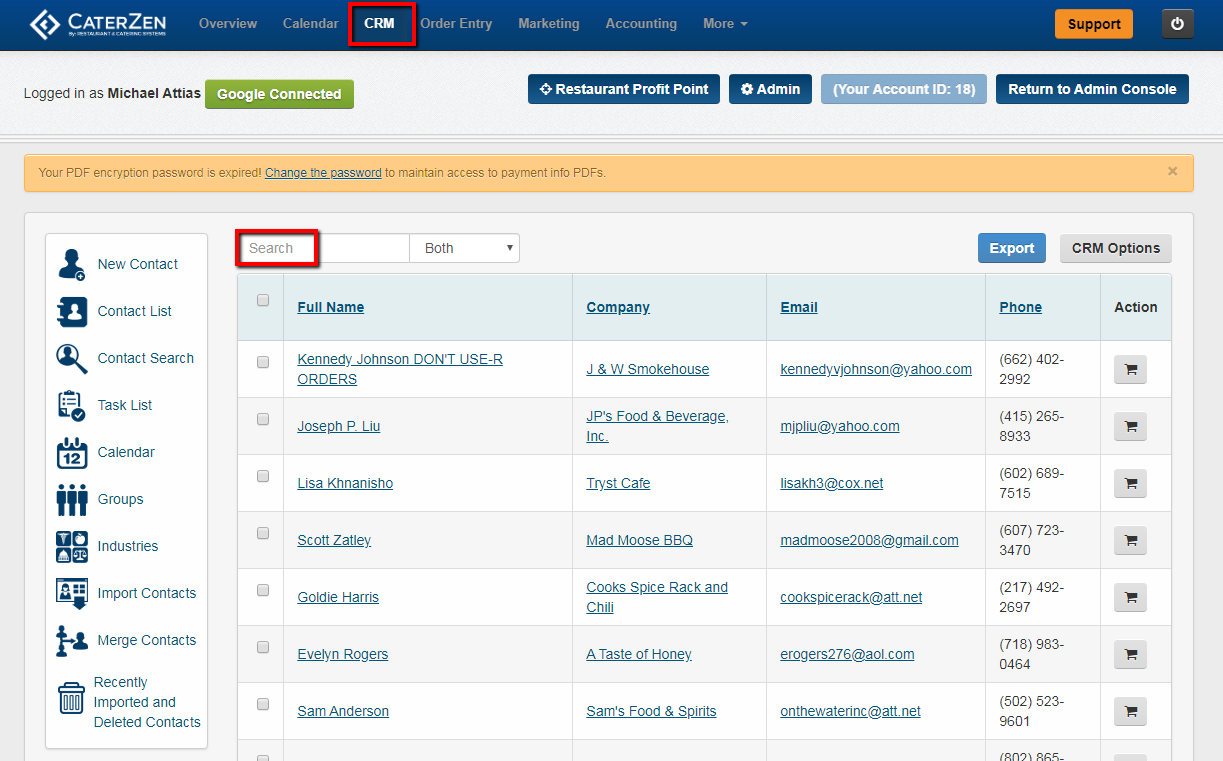Open New Contact via its person icon
The image size is (1223, 761).
coord(72,264)
